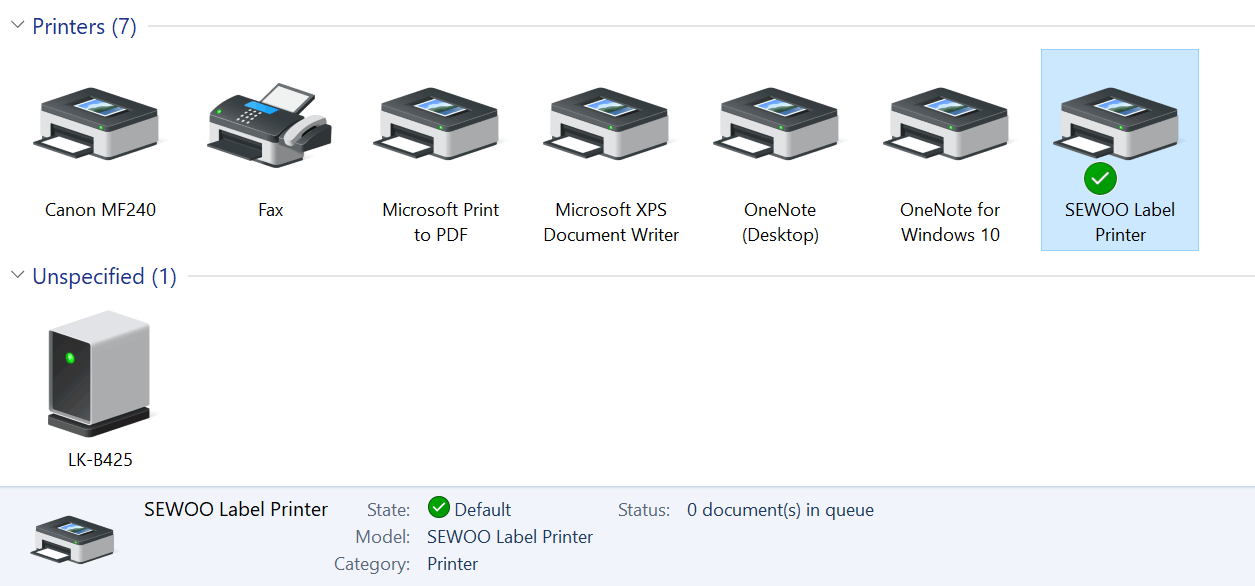The width and height of the screenshot is (1255, 586).
Task: Click the Microsoft Print to PDF label
Action: point(441,222)
